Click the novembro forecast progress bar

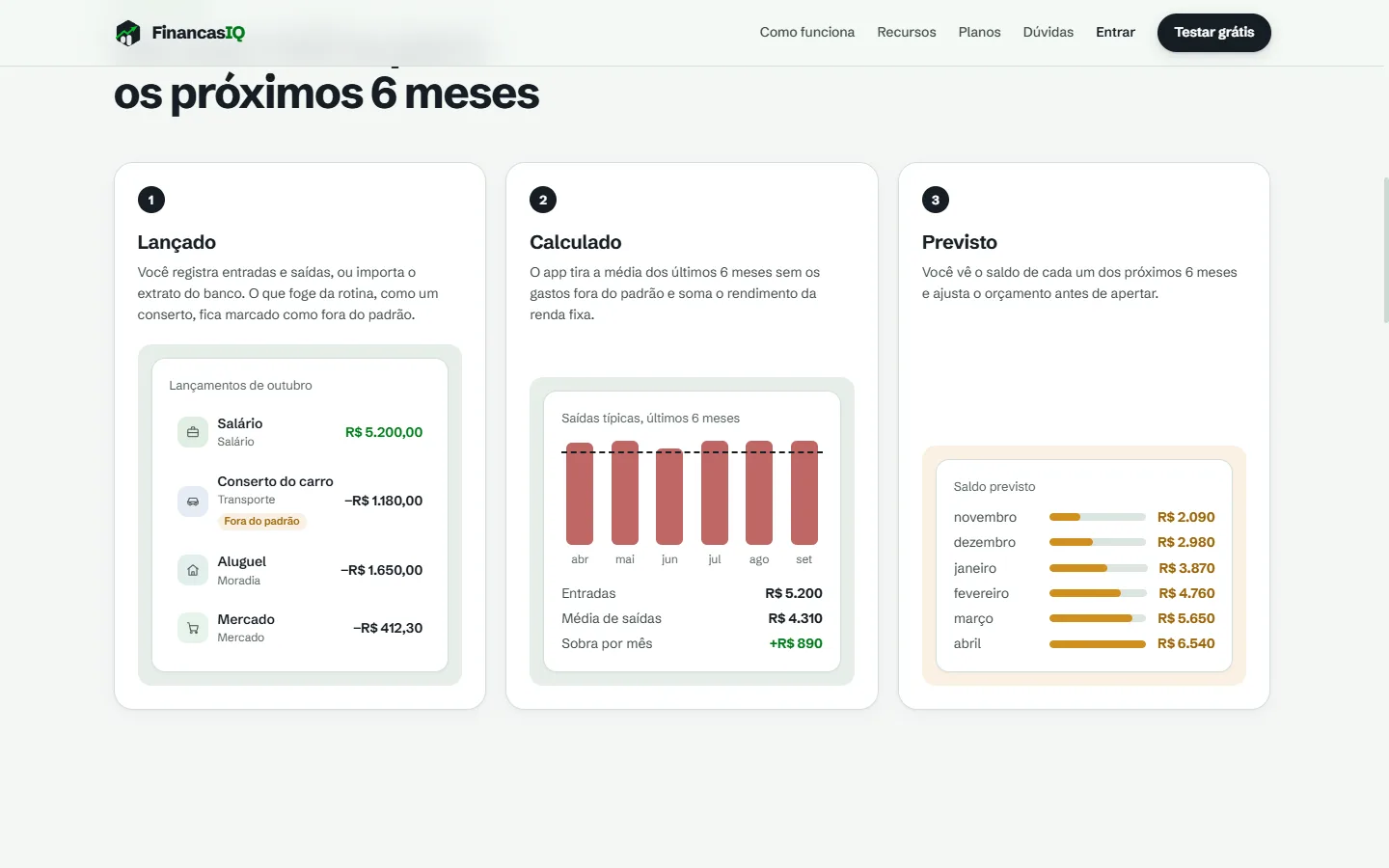click(x=1098, y=517)
